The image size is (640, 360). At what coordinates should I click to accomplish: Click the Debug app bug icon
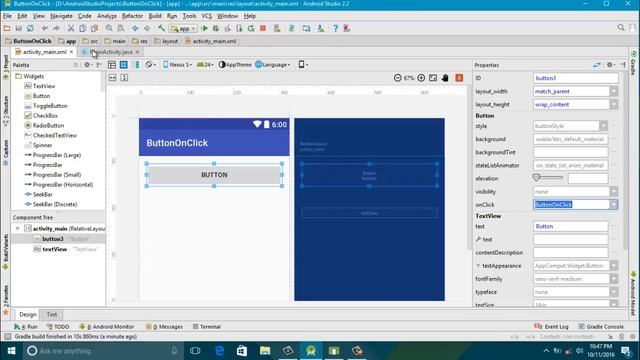tap(216, 28)
